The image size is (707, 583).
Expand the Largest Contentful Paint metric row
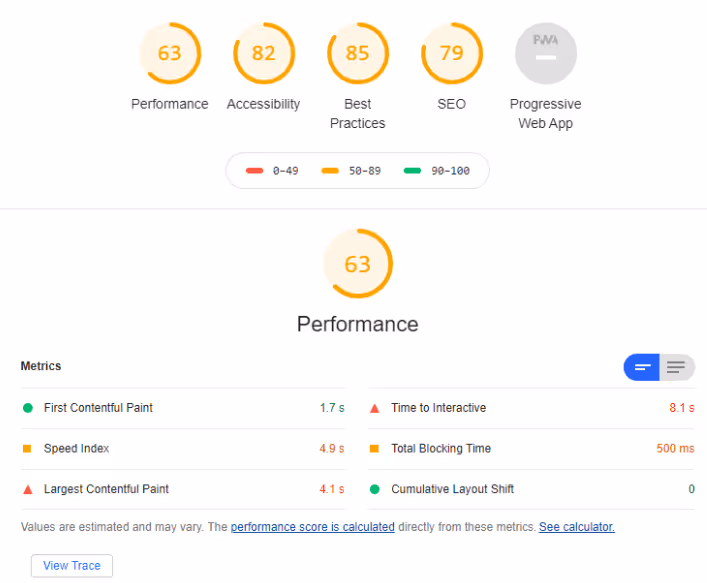pos(183,489)
